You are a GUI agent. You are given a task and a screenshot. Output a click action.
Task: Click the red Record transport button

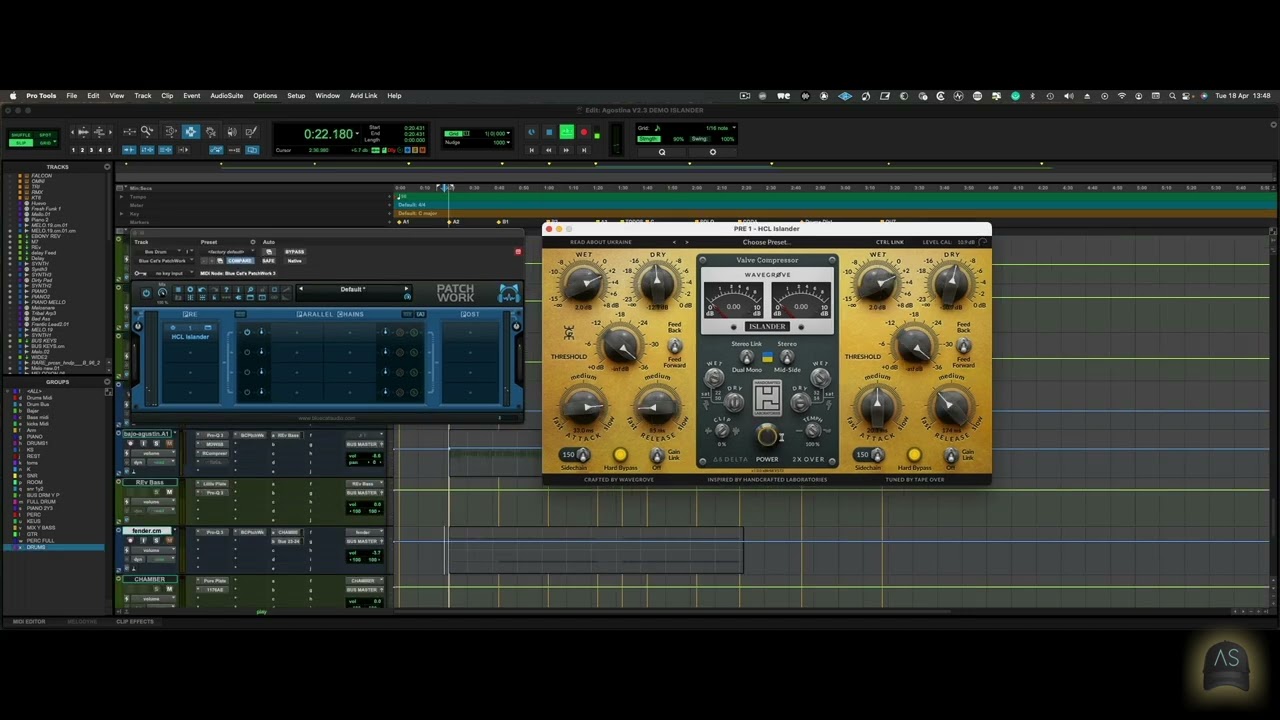584,132
